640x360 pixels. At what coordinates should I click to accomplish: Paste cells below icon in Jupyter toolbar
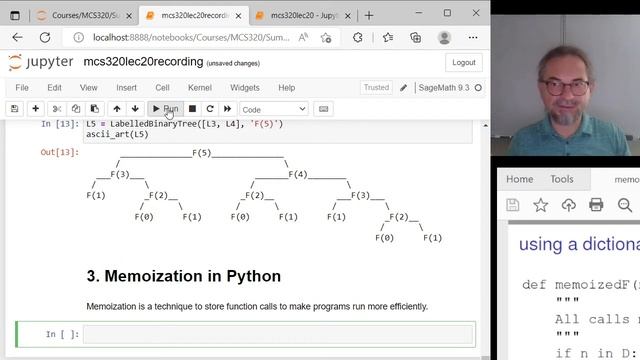pos(95,109)
